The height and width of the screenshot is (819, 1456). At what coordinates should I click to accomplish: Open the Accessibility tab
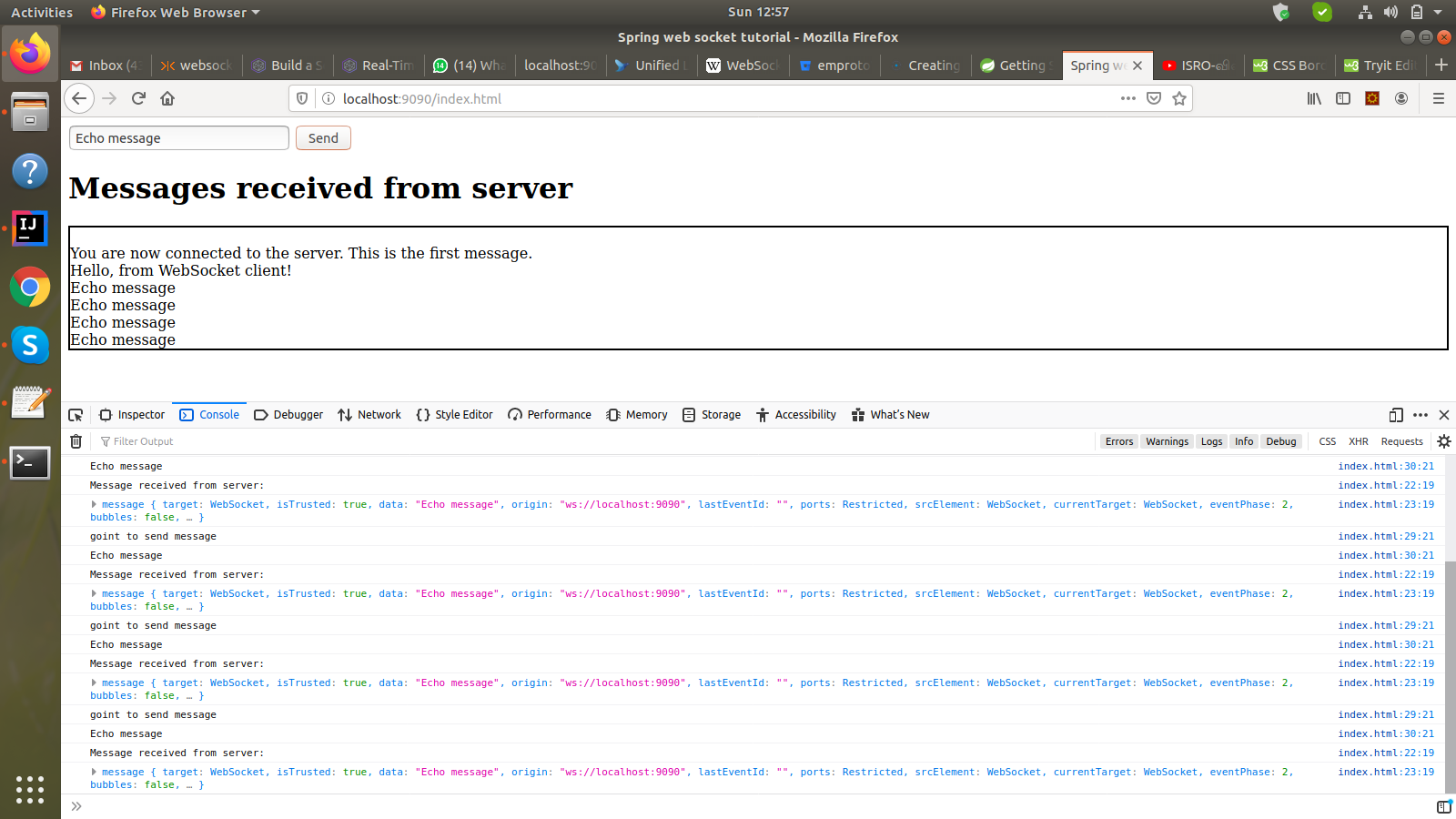pyautogui.click(x=796, y=415)
